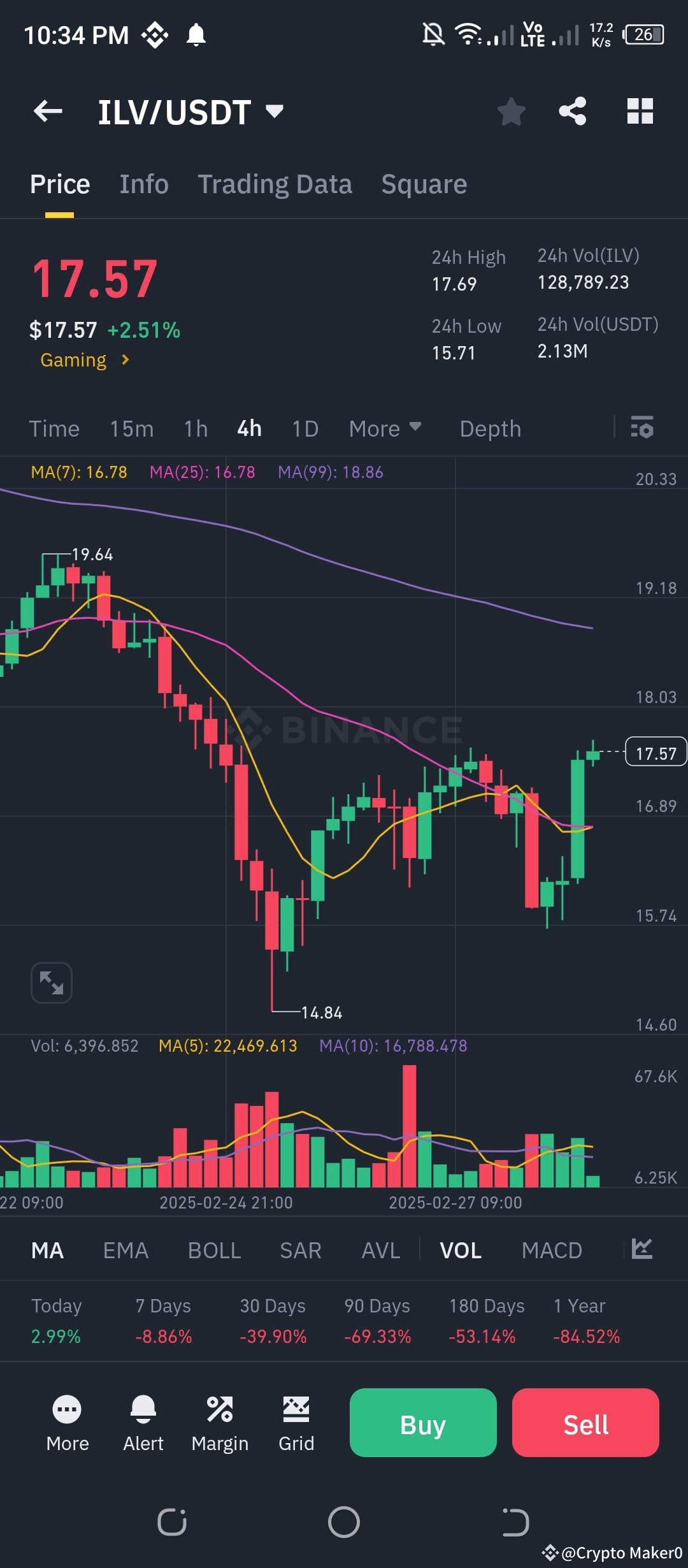The image size is (688, 1568).
Task: Share the chart via the share icon
Action: [573, 111]
